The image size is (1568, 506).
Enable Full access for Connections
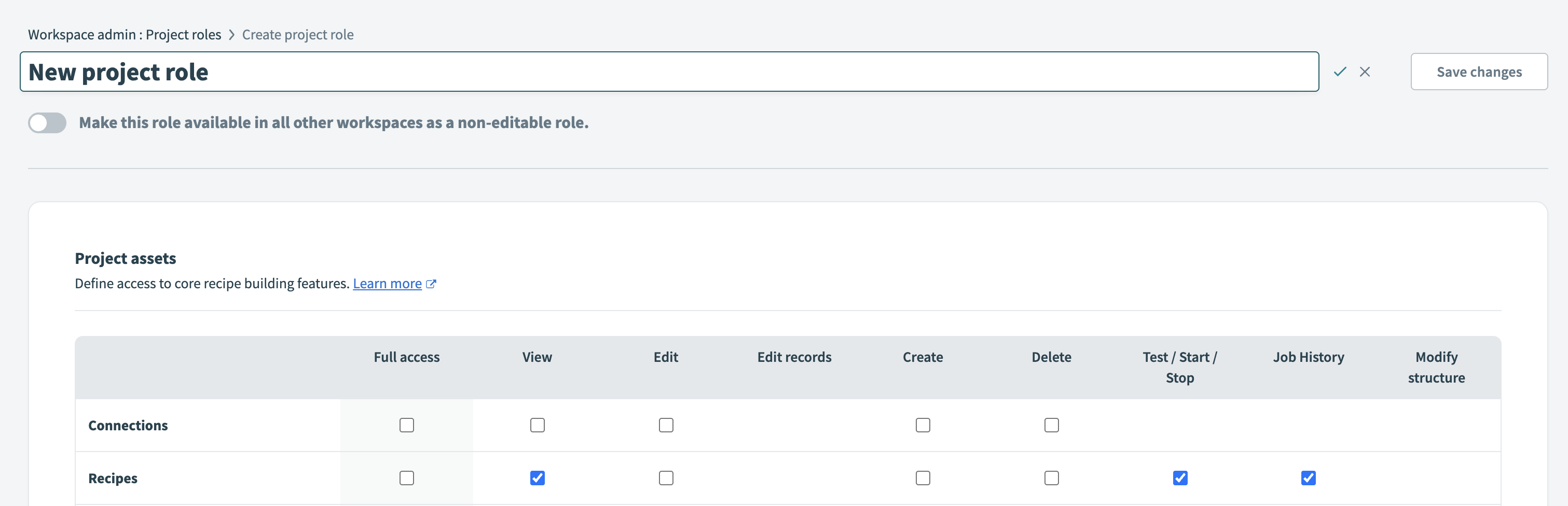pyautogui.click(x=407, y=425)
